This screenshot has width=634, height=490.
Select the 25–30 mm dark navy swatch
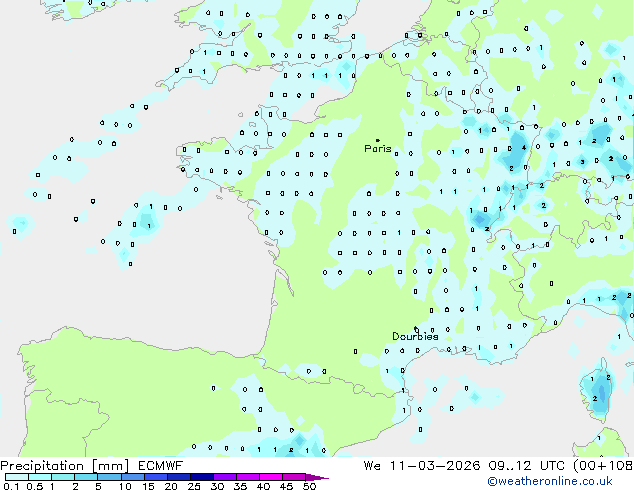click(x=201, y=477)
